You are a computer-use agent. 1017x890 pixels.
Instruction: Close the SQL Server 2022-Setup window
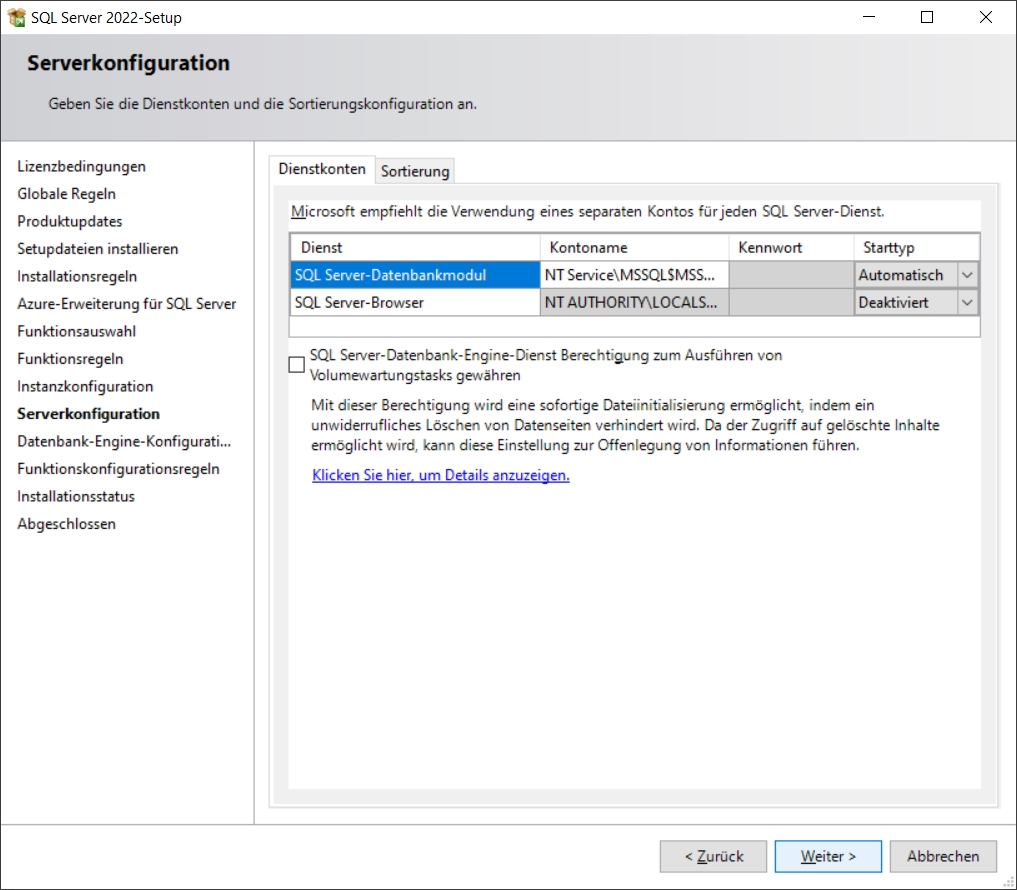[x=986, y=18]
